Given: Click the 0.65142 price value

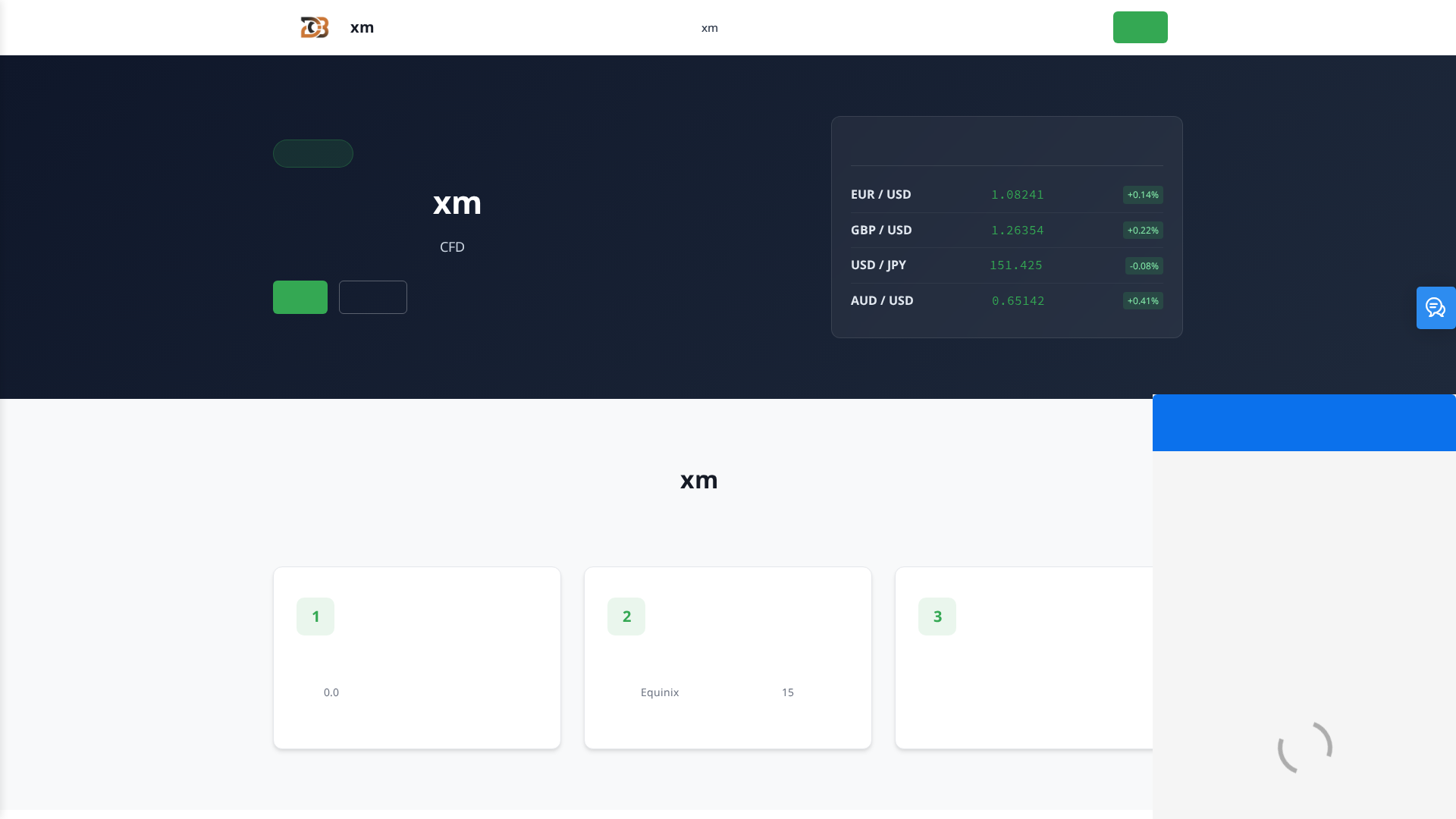Looking at the screenshot, I should point(1018,301).
